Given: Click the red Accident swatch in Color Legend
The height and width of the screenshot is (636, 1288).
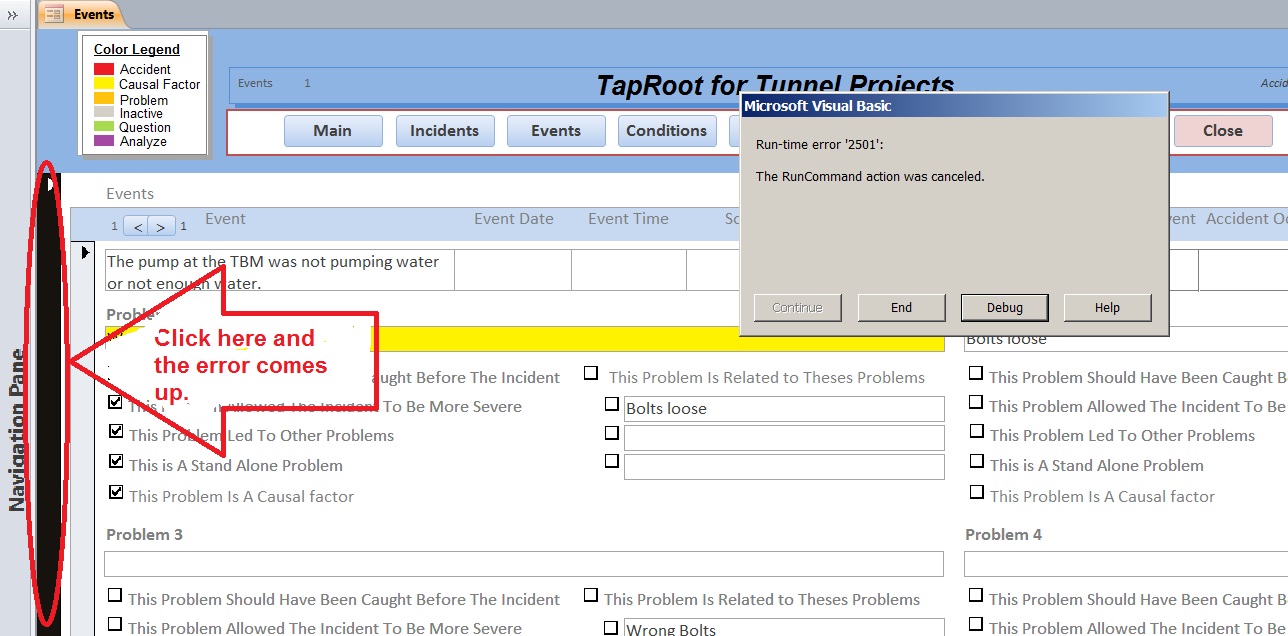Looking at the screenshot, I should pos(104,70).
